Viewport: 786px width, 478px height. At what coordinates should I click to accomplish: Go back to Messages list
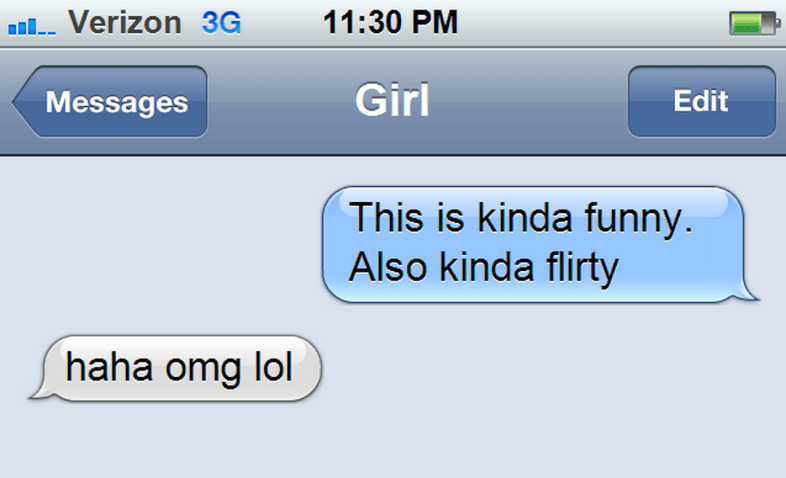[x=110, y=101]
